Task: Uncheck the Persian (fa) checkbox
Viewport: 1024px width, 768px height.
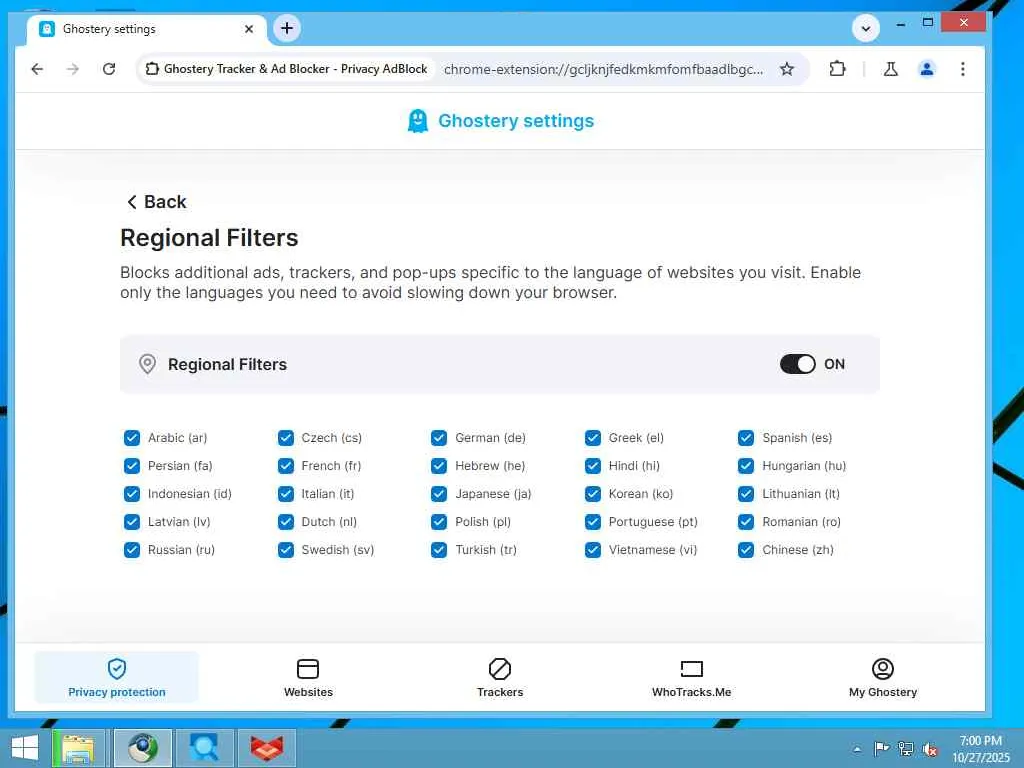Action: 132,466
